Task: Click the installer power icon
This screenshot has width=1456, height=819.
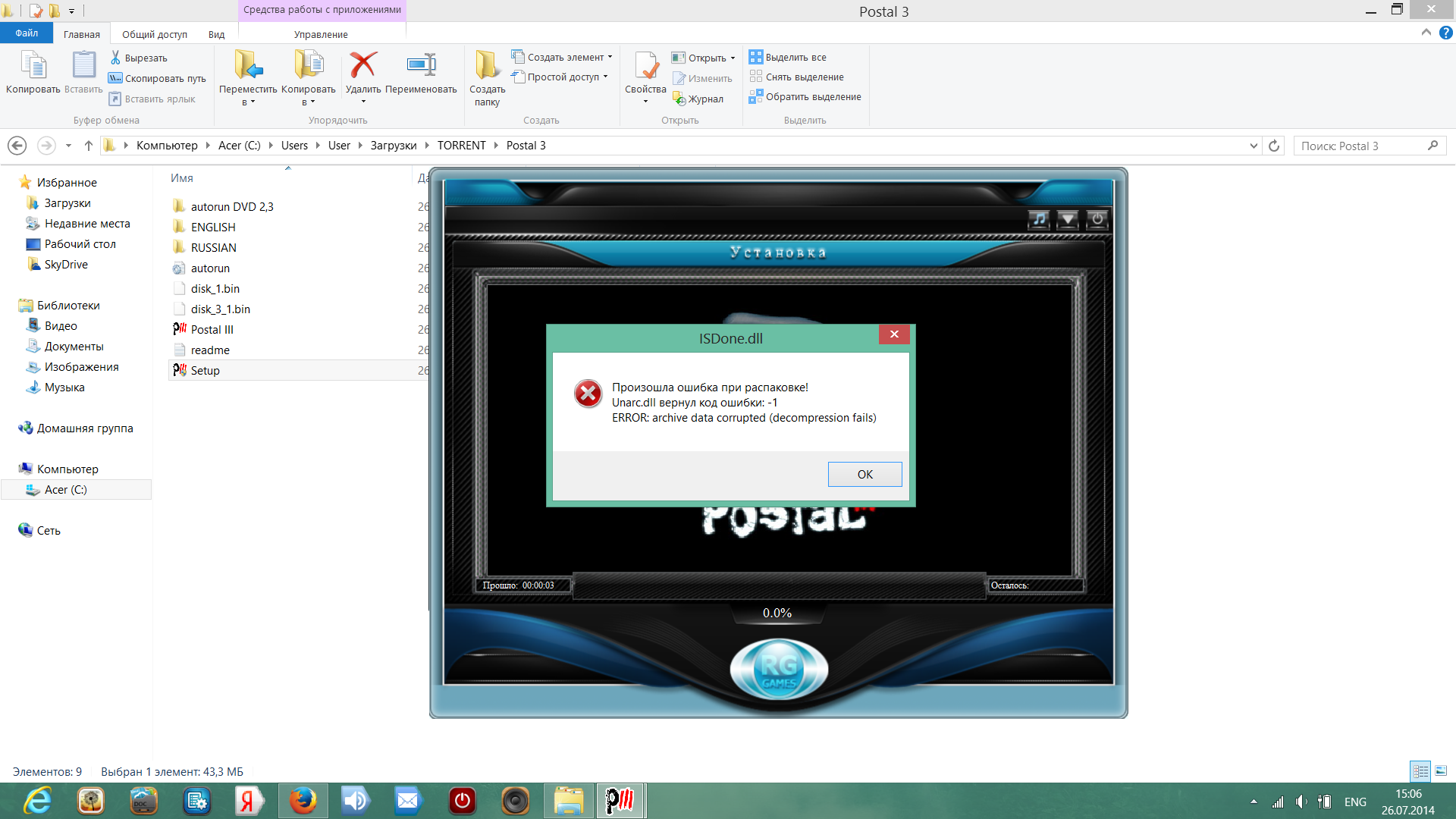Action: (x=1097, y=220)
